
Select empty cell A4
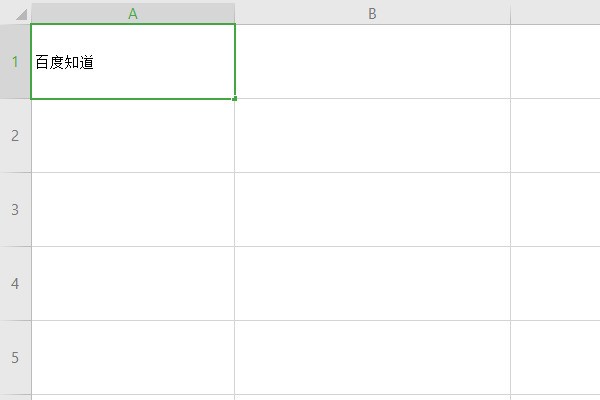(133, 283)
